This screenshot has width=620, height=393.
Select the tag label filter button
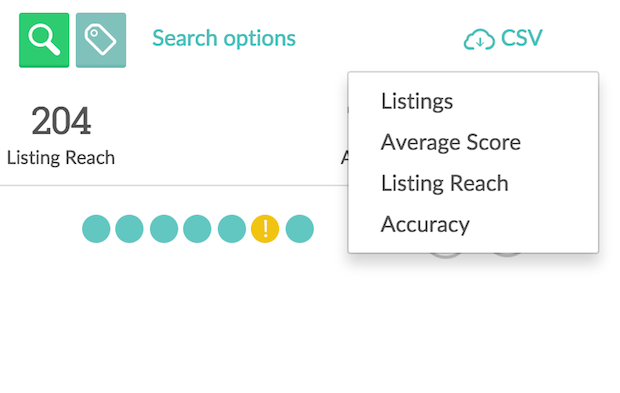click(101, 40)
